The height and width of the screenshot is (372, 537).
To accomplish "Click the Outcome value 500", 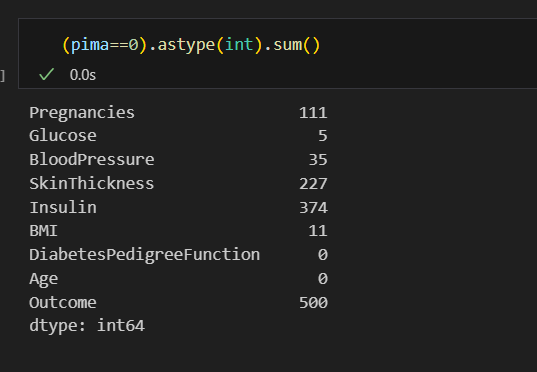I will (313, 303).
